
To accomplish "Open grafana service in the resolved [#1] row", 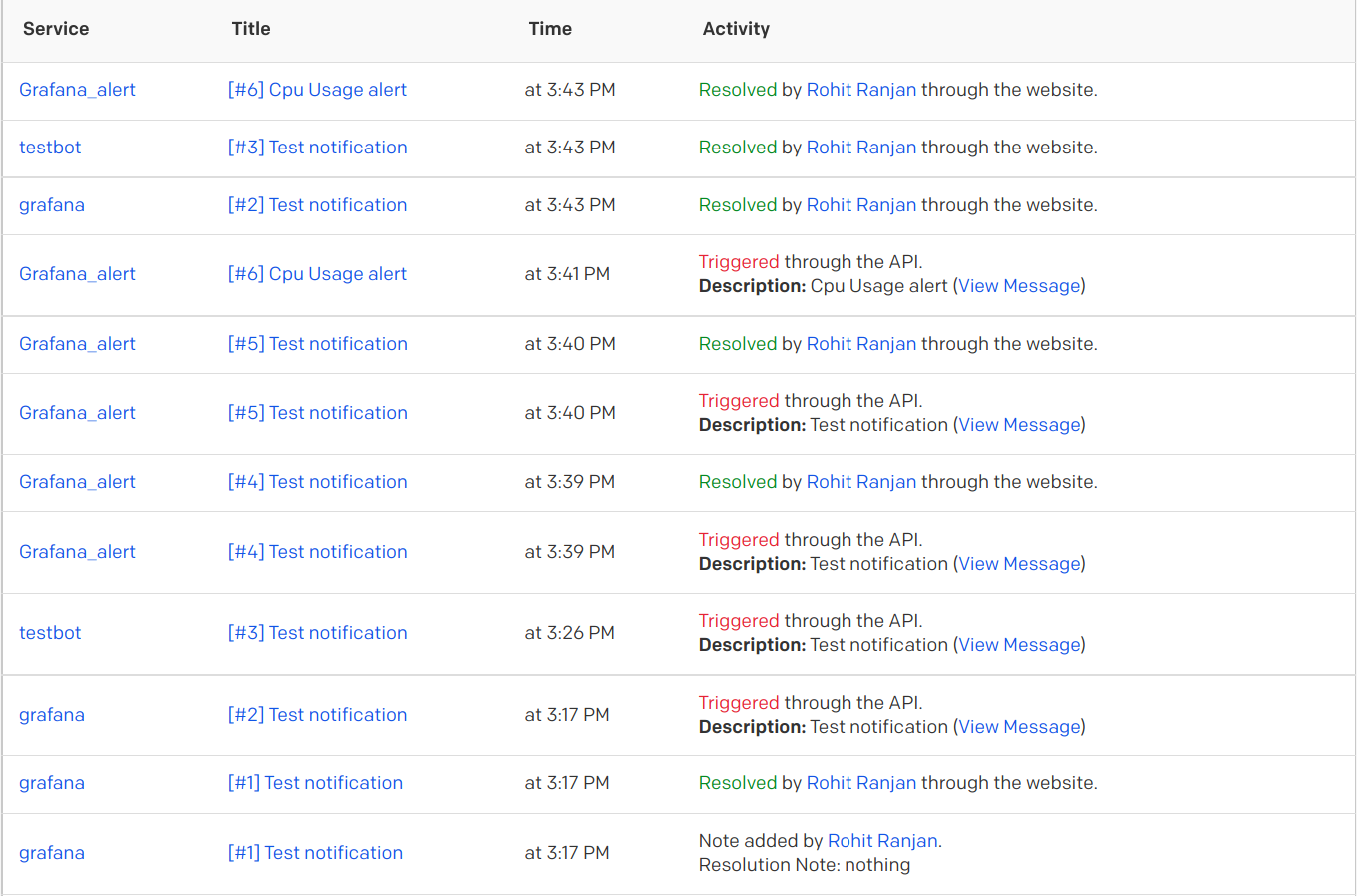I will click(52, 783).
